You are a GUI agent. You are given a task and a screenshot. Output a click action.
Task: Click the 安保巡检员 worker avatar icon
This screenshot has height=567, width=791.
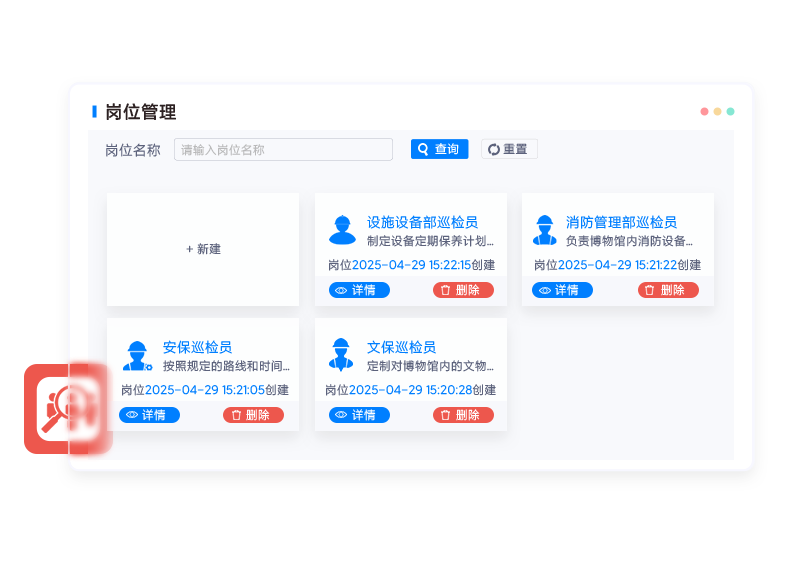pos(137,356)
